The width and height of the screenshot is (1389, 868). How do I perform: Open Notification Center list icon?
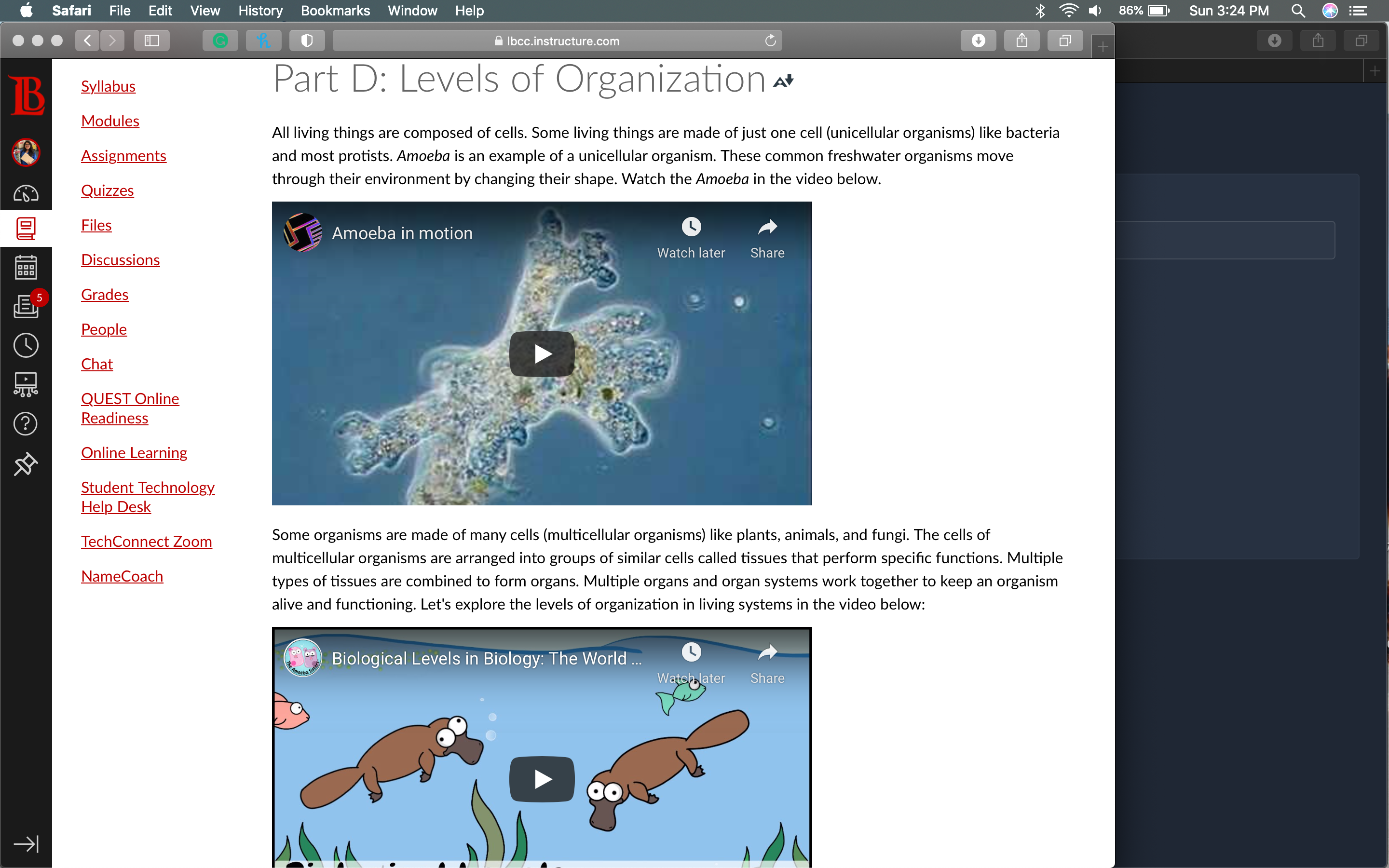(x=1358, y=10)
